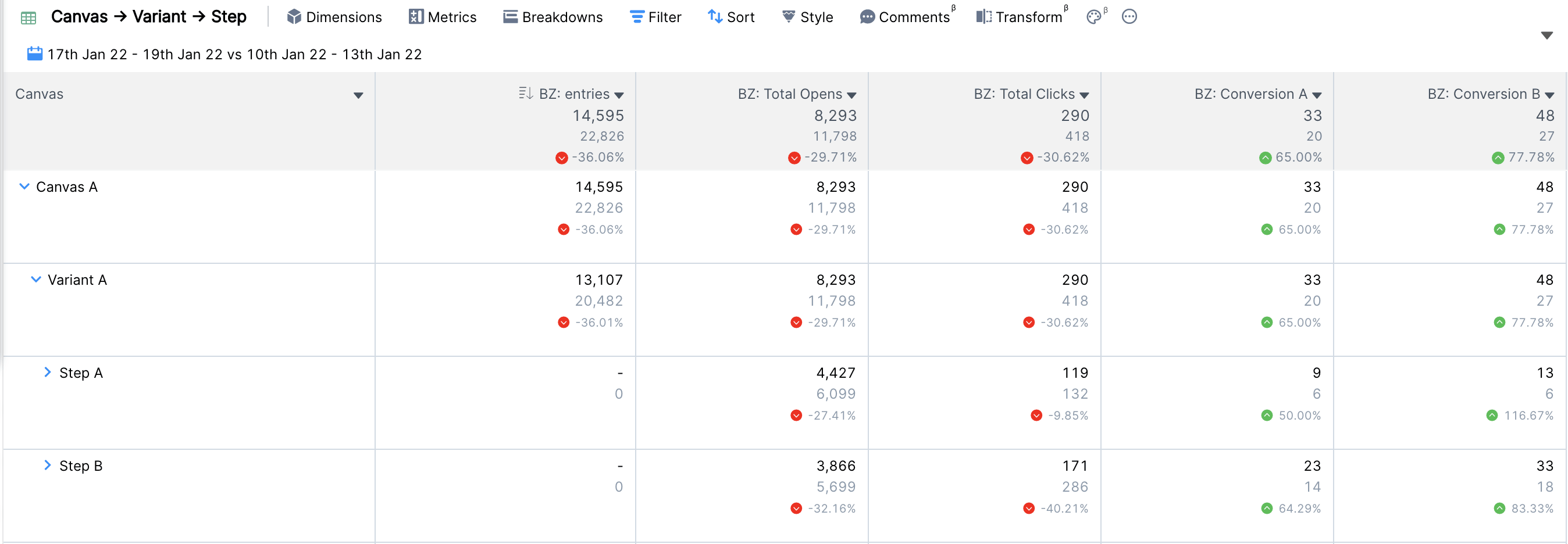Viewport: 1568px width, 544px height.
Task: Open the Canvas column header dropdown
Action: point(358,95)
